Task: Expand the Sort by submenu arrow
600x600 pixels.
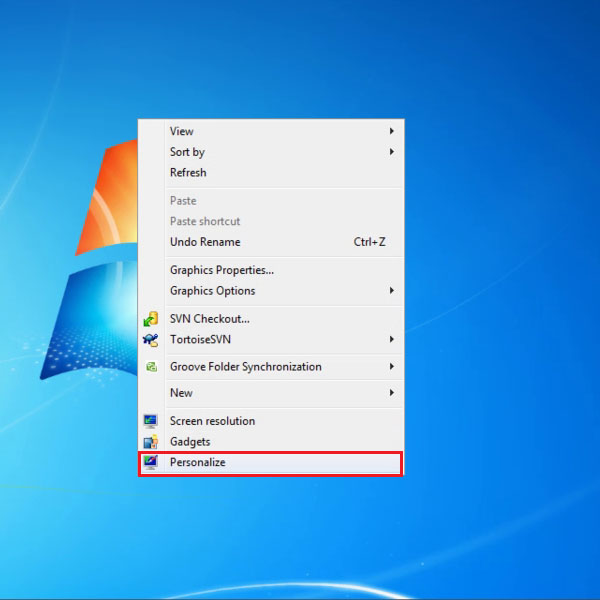Action: [x=391, y=152]
